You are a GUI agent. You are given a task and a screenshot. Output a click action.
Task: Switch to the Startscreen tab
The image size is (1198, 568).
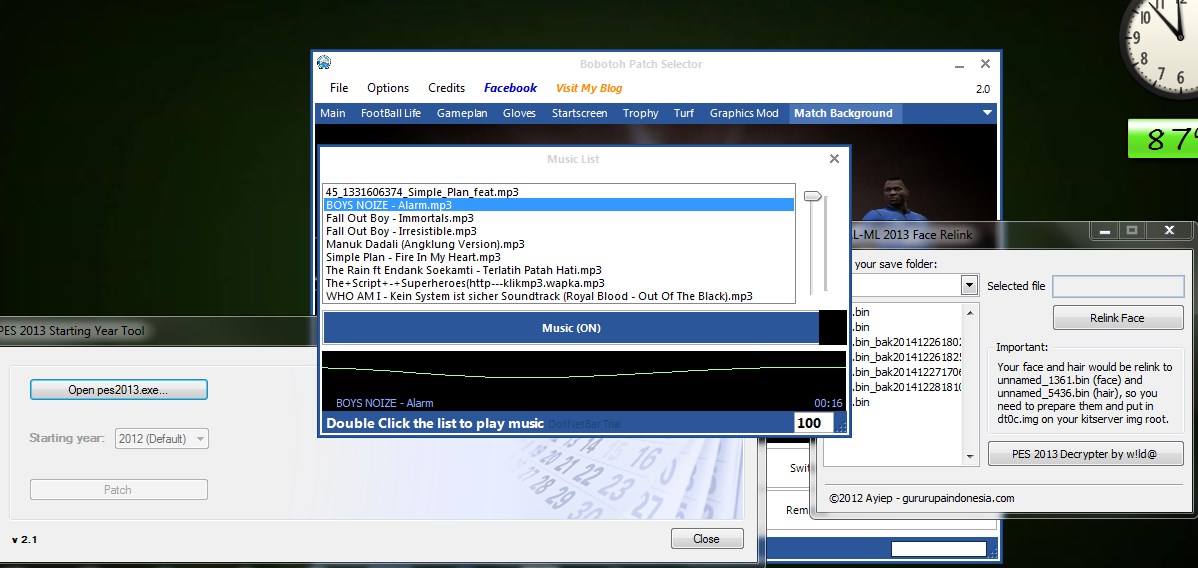(580, 113)
